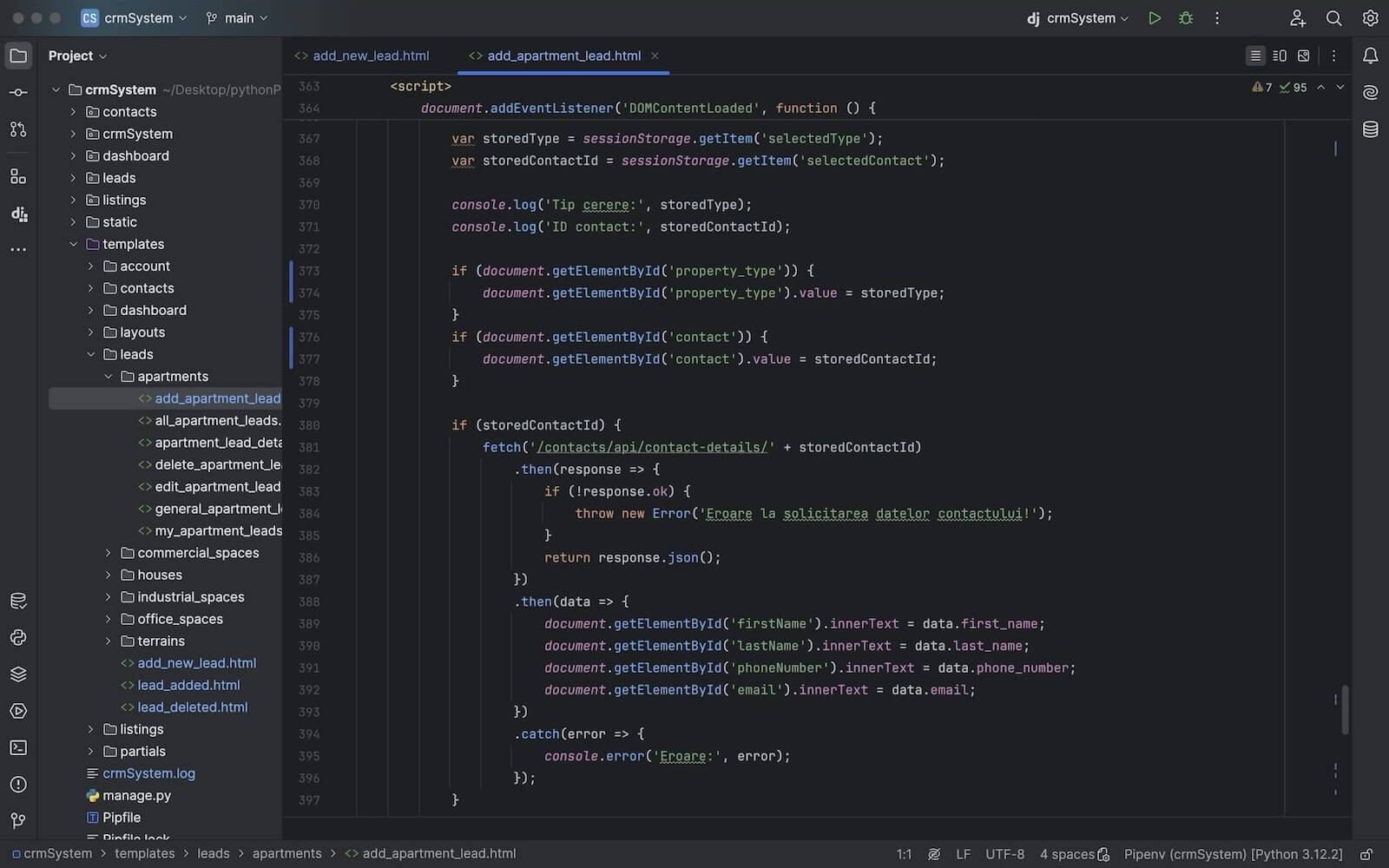
Task: Open the main branch dropdown
Action: tap(237, 18)
